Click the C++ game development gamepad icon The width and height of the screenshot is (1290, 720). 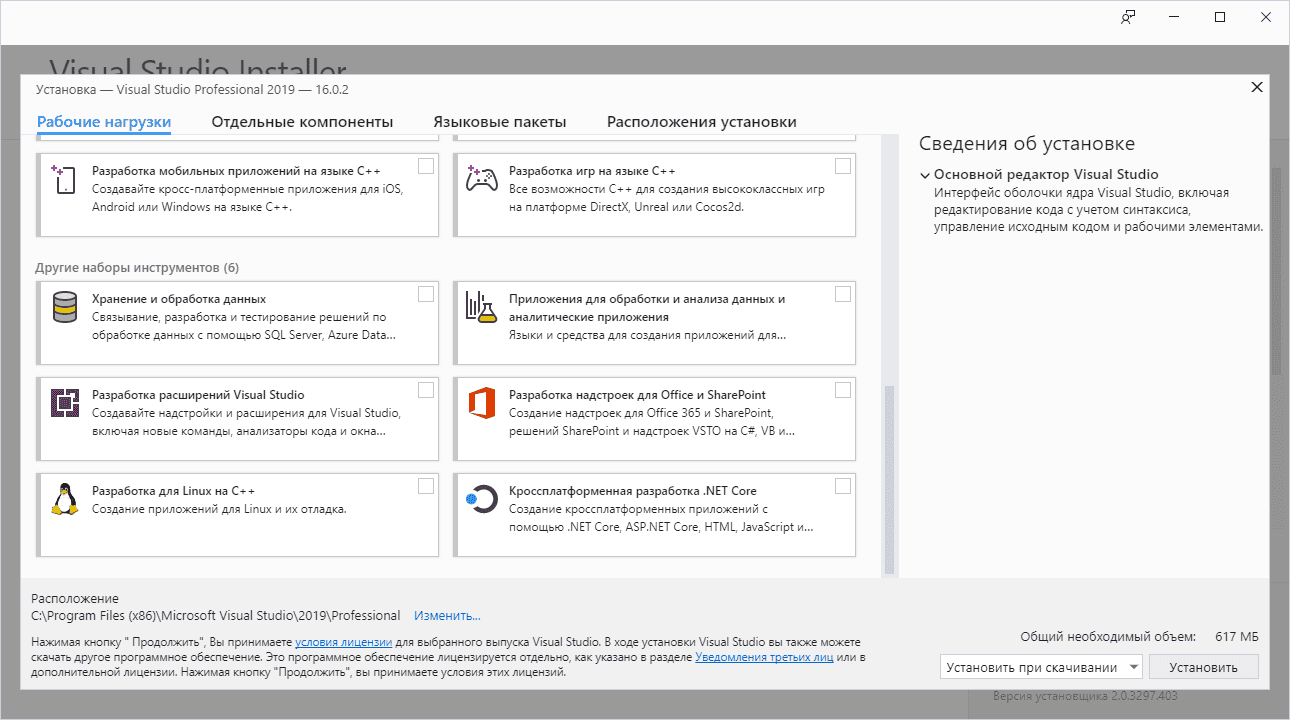482,180
